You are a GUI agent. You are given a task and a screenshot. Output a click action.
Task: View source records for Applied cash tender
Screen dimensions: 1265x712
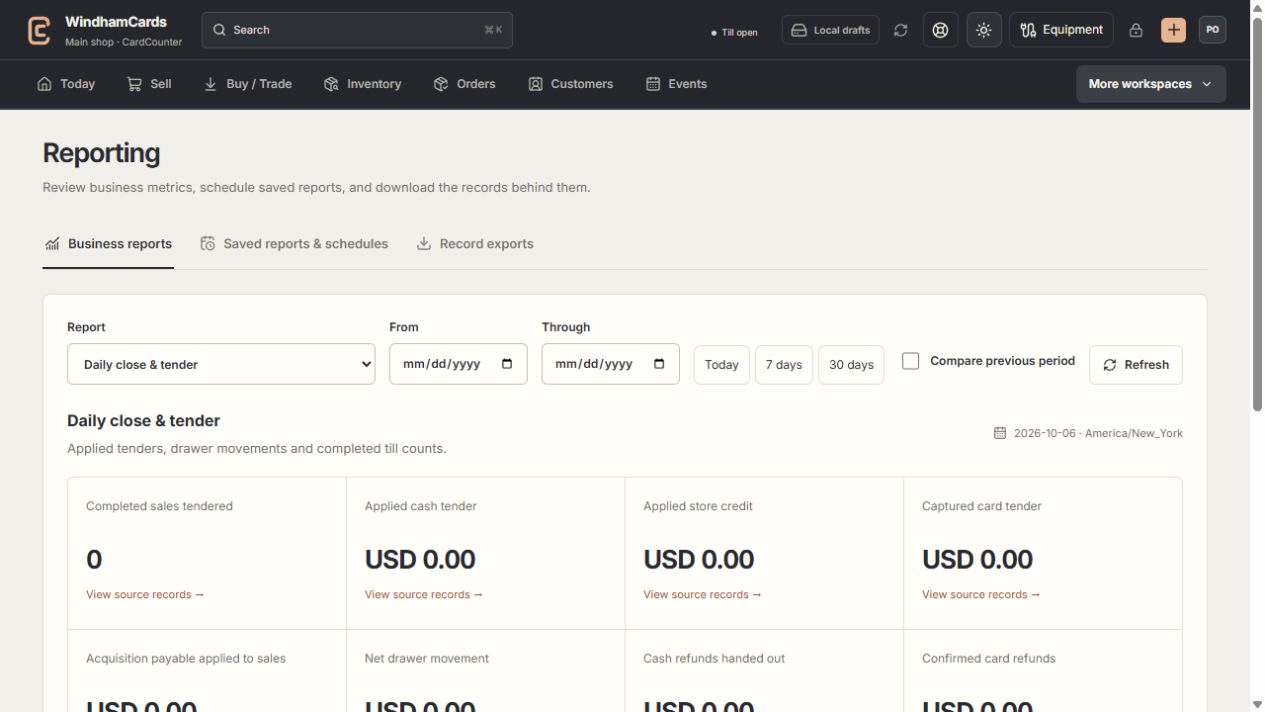click(x=424, y=595)
